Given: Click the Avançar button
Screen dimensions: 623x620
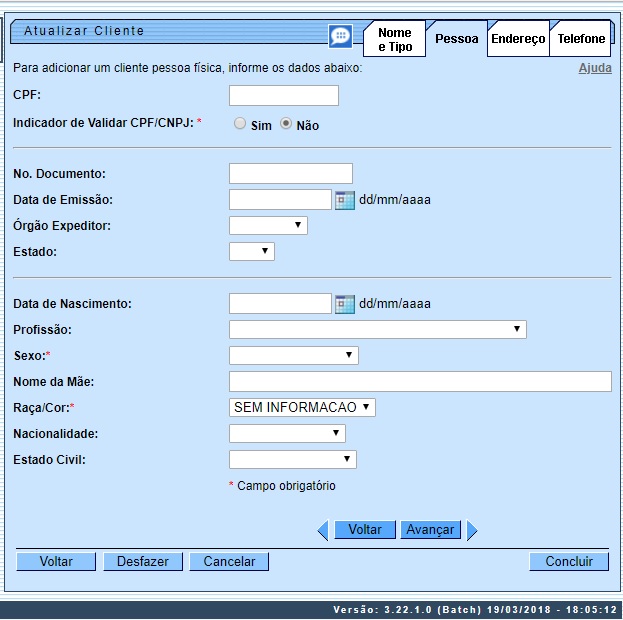Looking at the screenshot, I should [x=430, y=530].
